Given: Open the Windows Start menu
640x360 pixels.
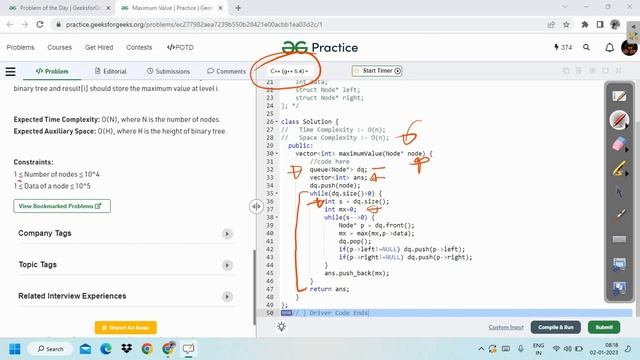Looking at the screenshot, I should [15, 349].
